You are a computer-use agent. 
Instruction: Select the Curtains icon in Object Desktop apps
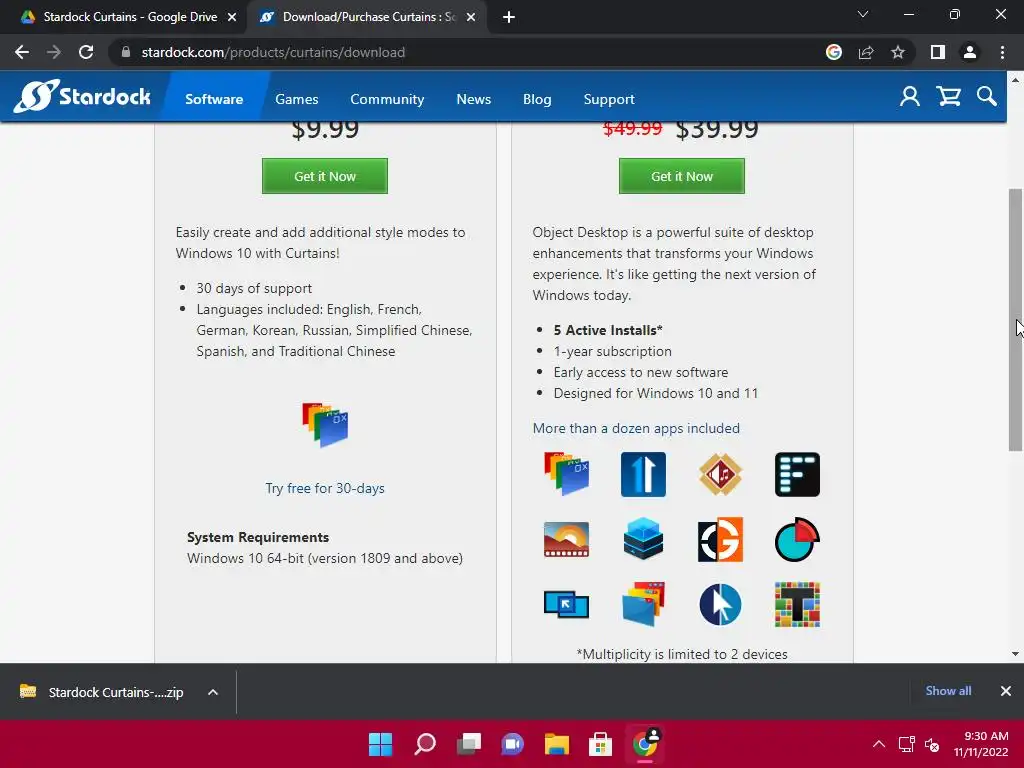tap(566, 474)
